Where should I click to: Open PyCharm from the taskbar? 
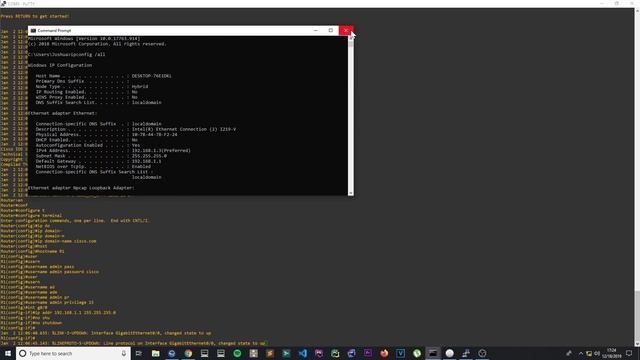335,353
